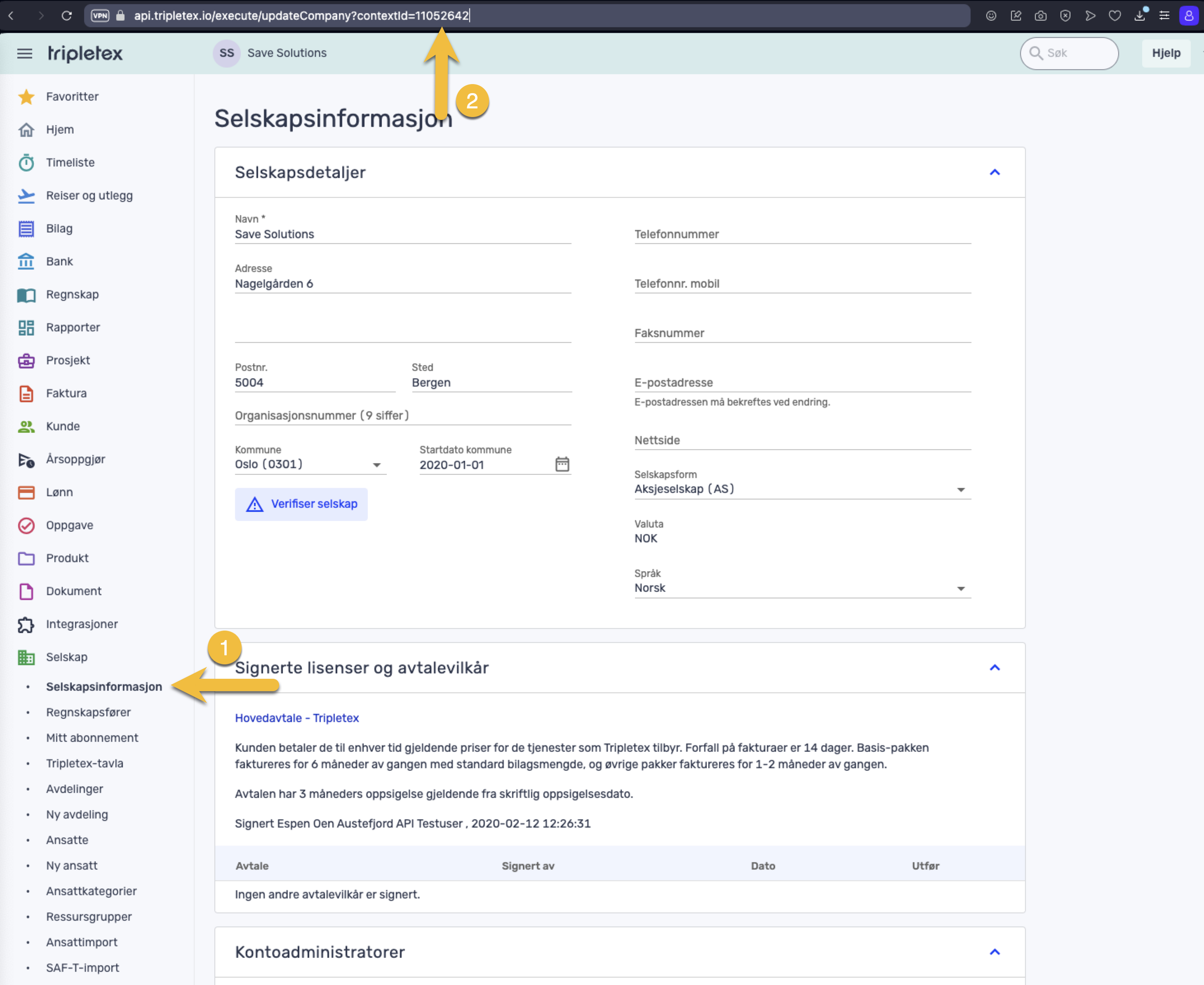Select the Lønn card icon

pyautogui.click(x=26, y=492)
